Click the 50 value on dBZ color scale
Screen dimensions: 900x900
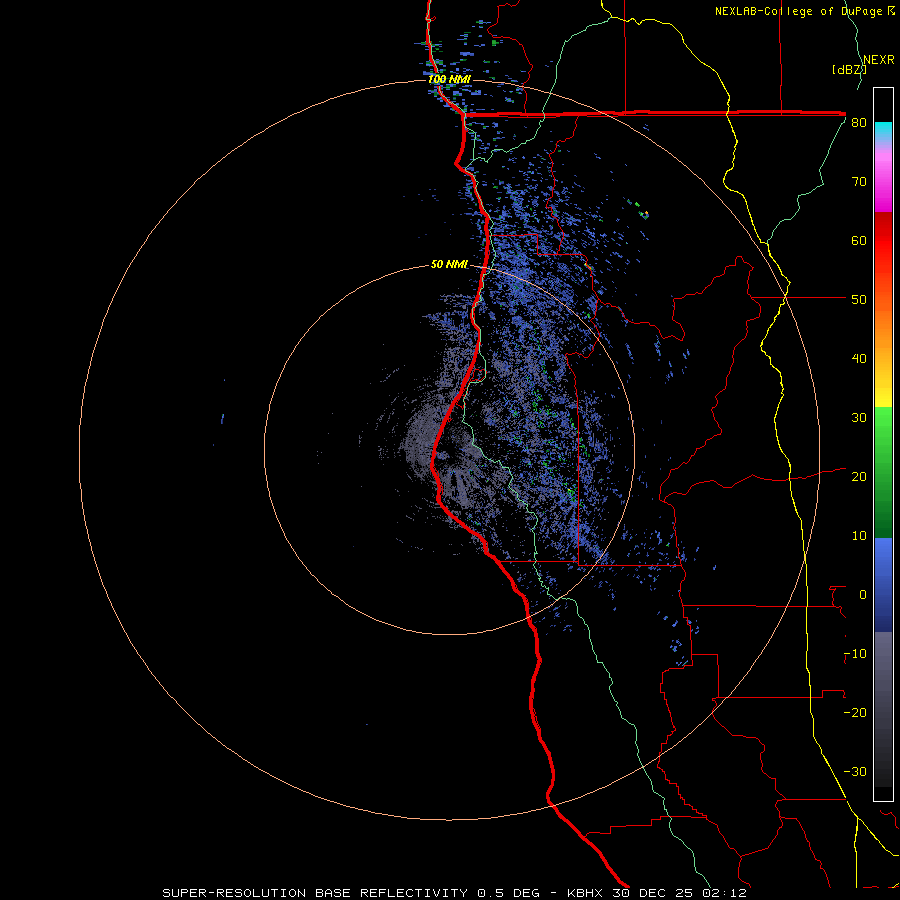[859, 300]
